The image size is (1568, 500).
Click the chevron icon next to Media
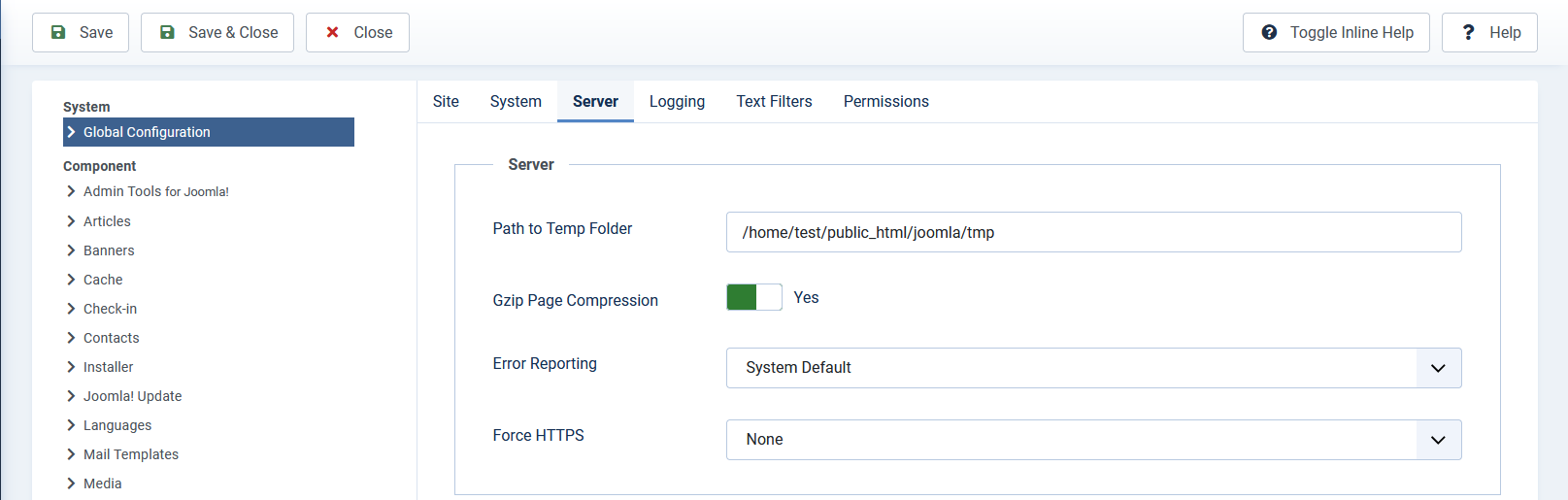point(71,483)
